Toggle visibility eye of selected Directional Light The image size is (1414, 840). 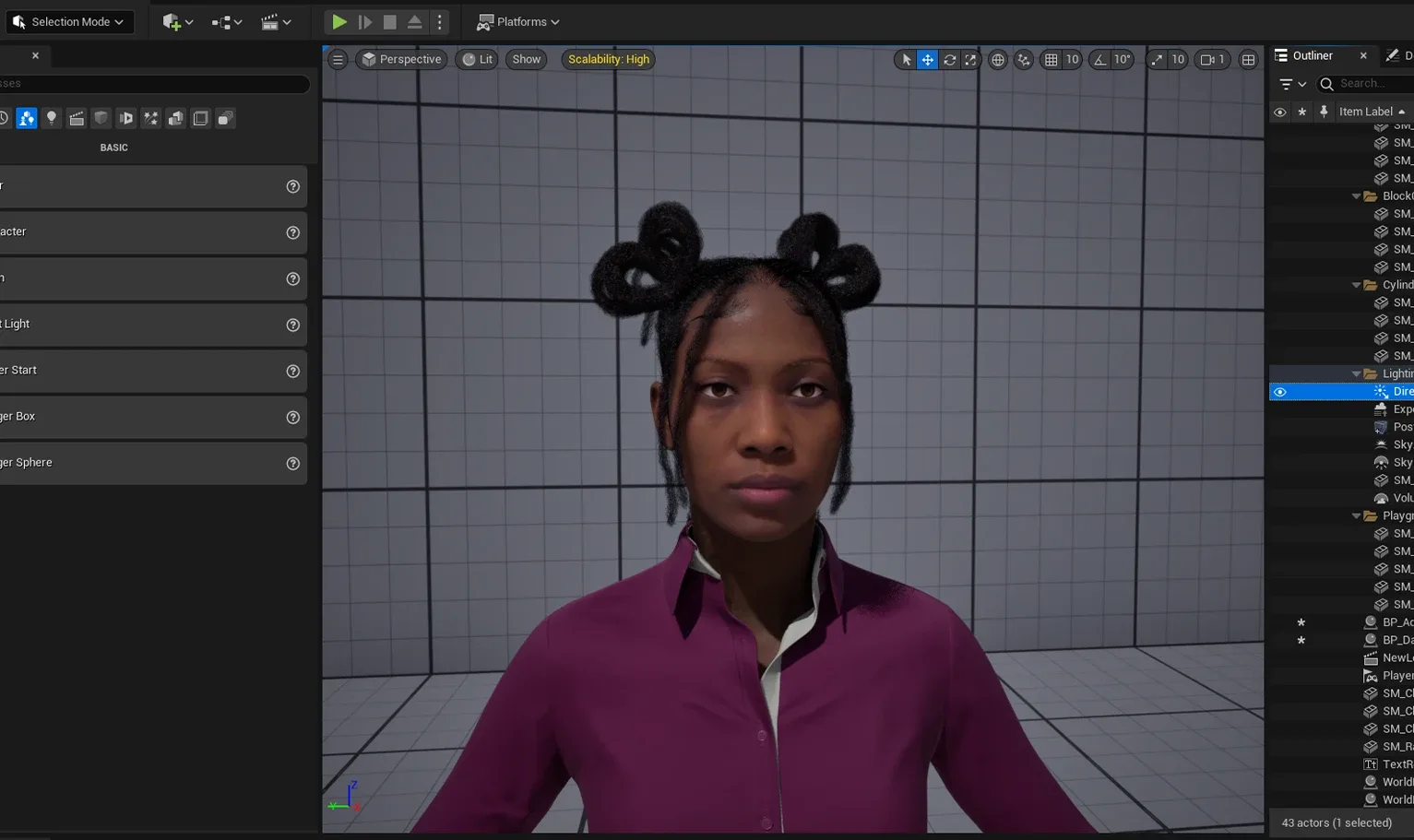pyautogui.click(x=1280, y=392)
